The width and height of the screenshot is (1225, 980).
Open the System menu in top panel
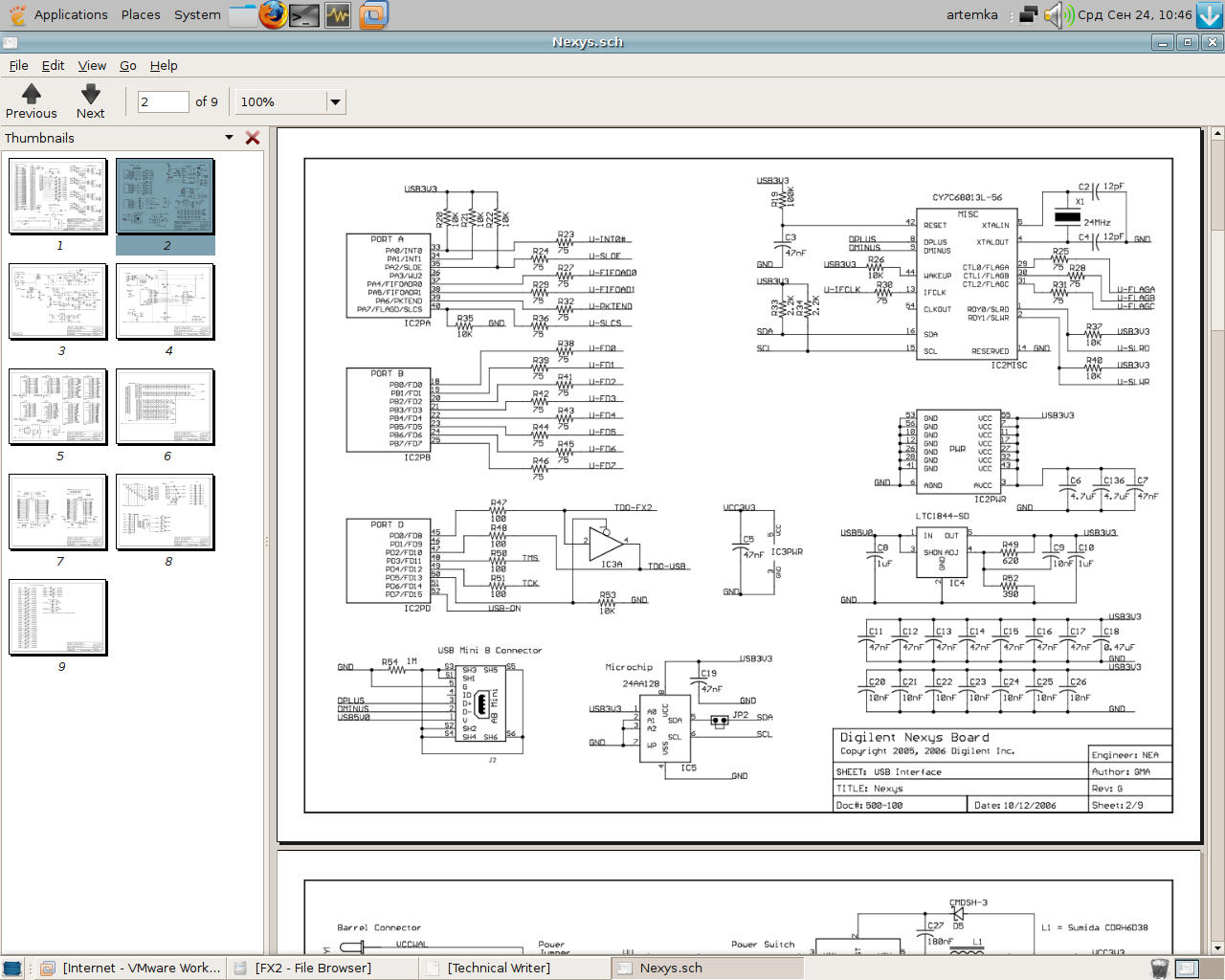tap(197, 14)
